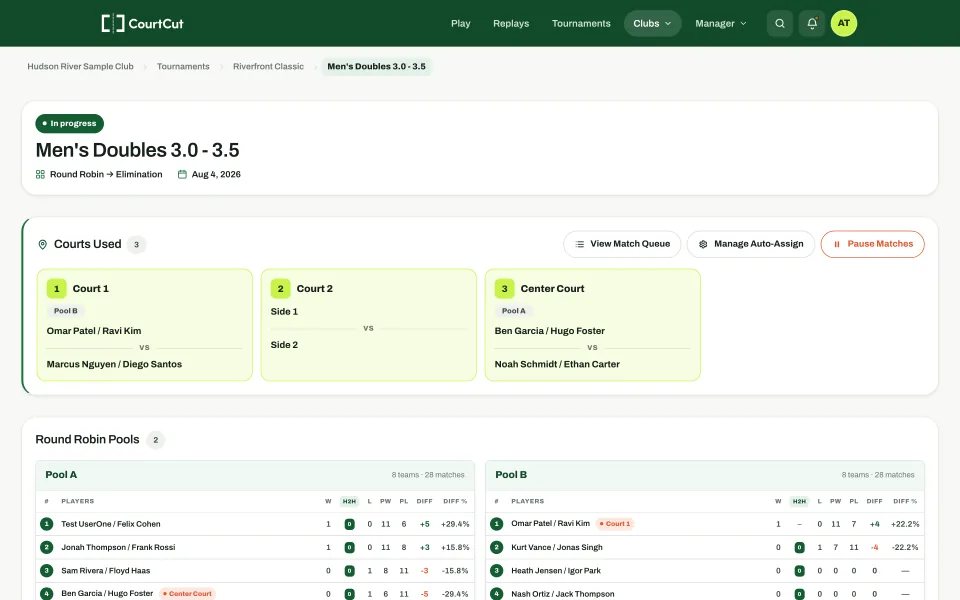The image size is (960, 600).
Task: Open the search icon in header
Action: (779, 23)
